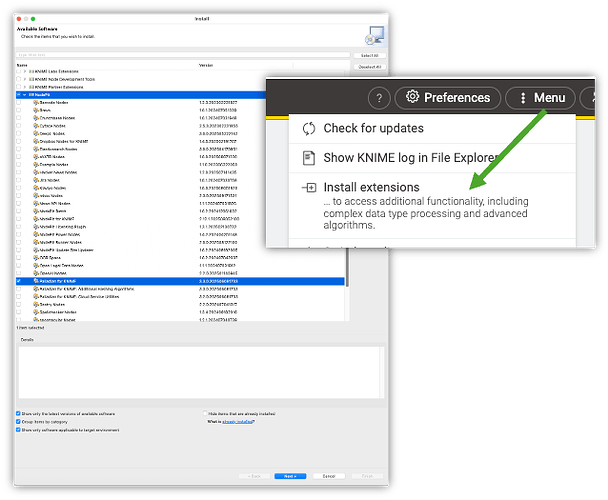This screenshot has width=608, height=500.
Task: Click the filter text search field
Action: click(100, 55)
